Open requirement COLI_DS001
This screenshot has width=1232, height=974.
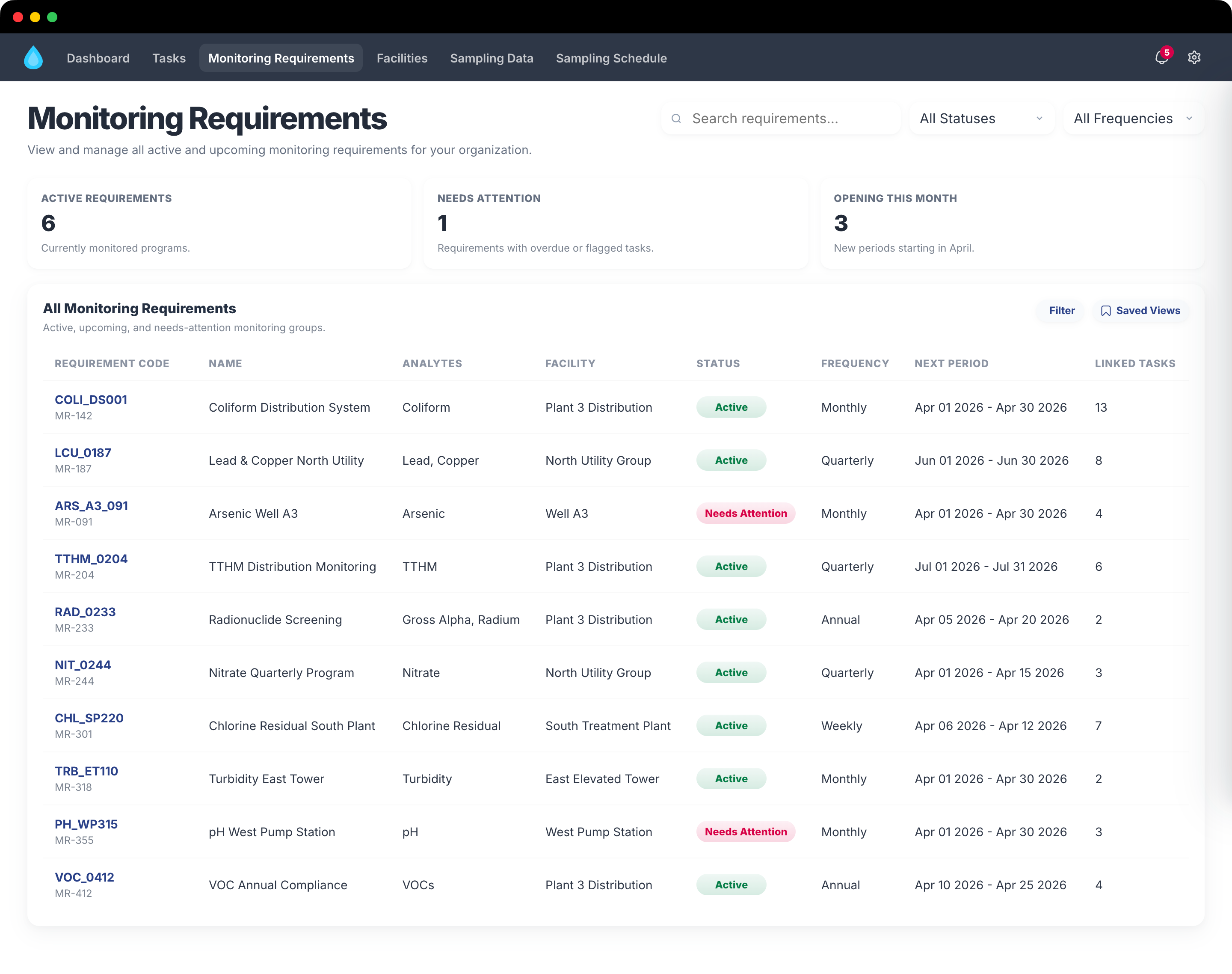[91, 400]
